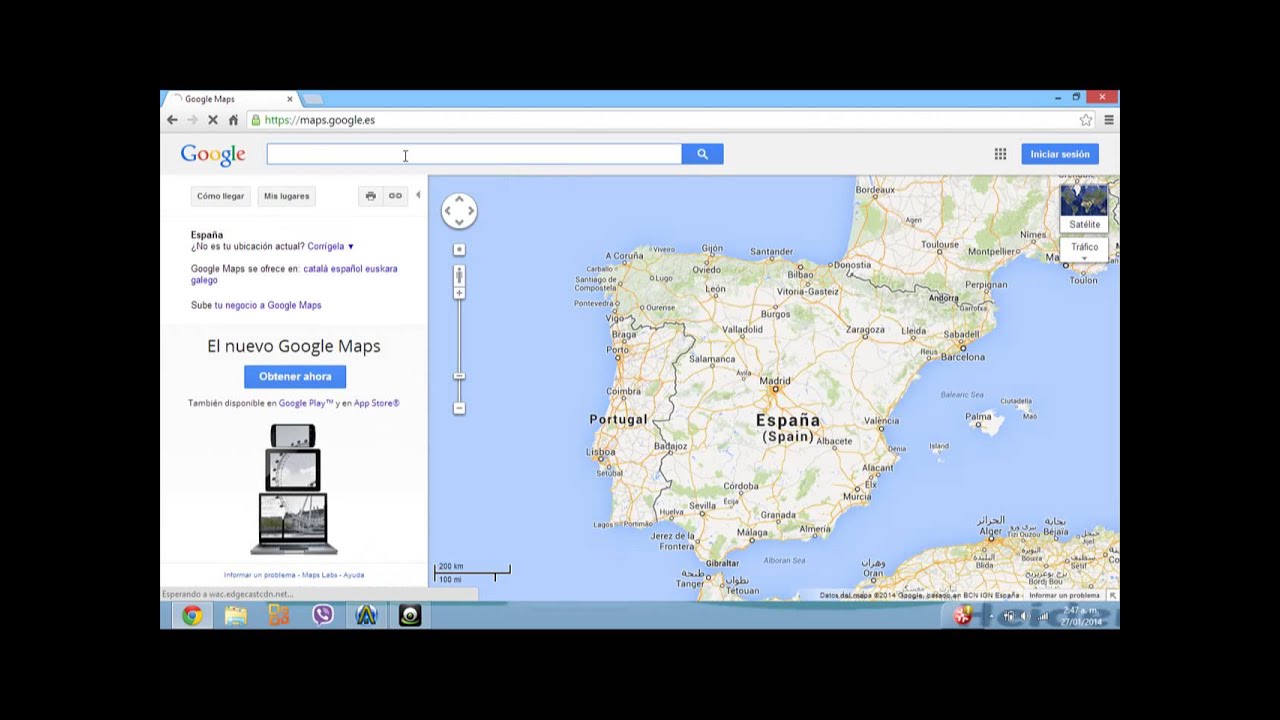This screenshot has width=1280, height=720.
Task: Open tu negocio a Google Maps link
Action: tap(268, 305)
